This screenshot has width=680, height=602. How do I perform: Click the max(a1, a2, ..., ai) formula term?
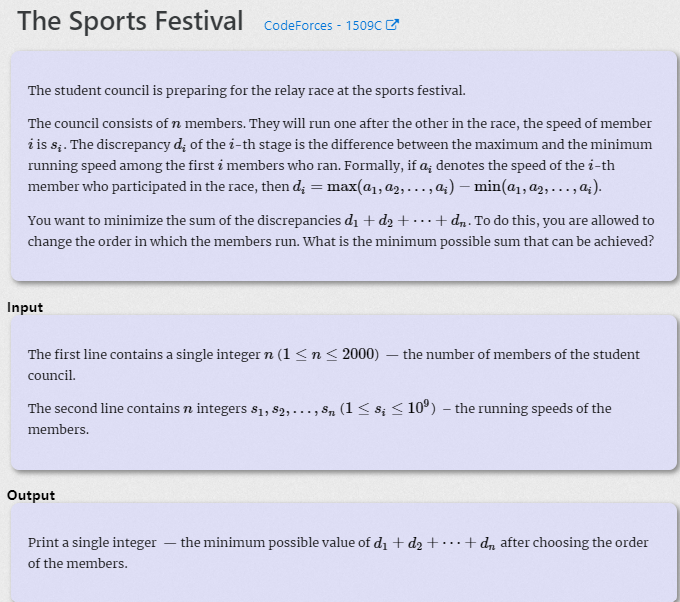tap(390, 186)
